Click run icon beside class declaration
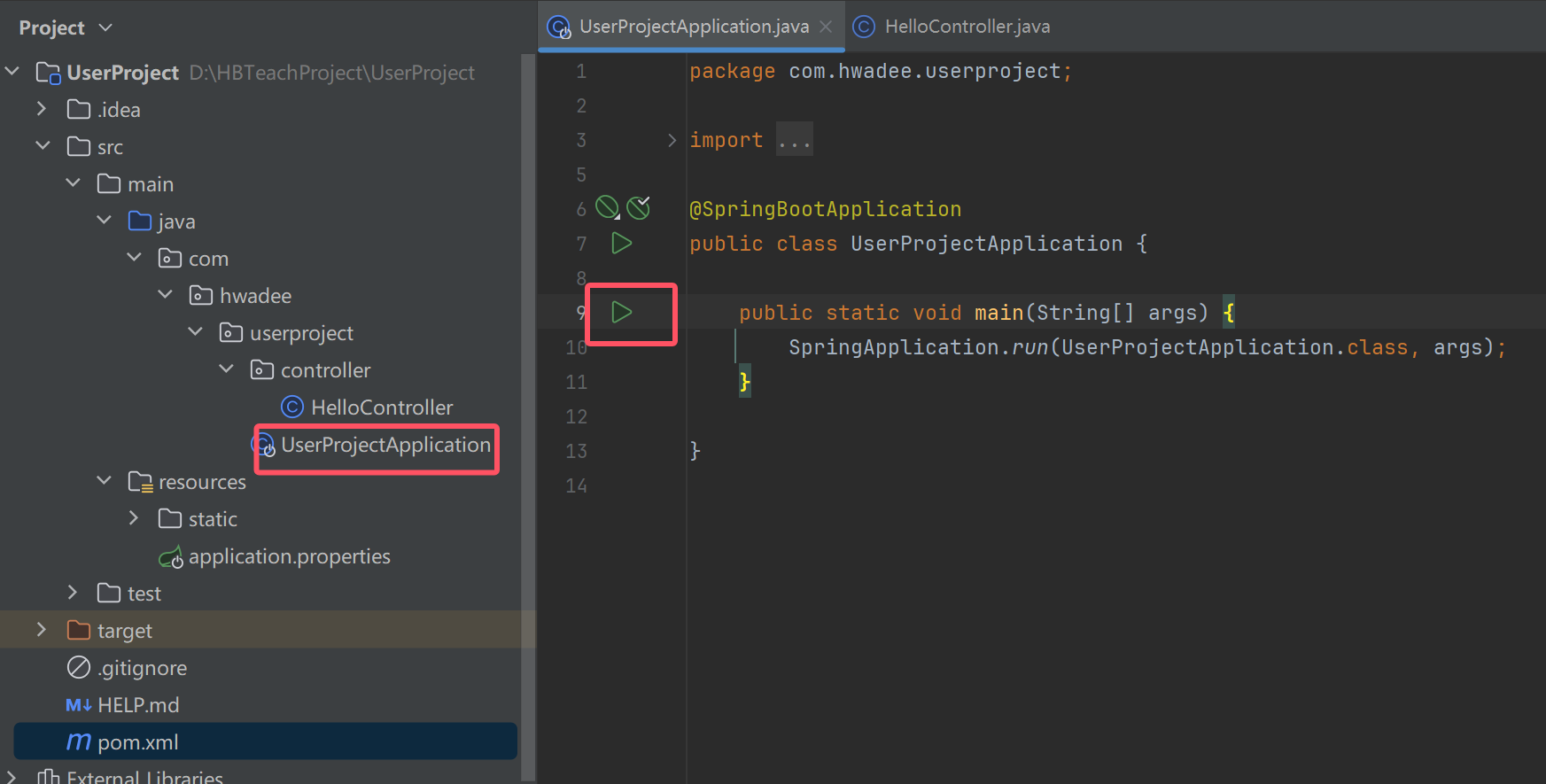 tap(622, 243)
